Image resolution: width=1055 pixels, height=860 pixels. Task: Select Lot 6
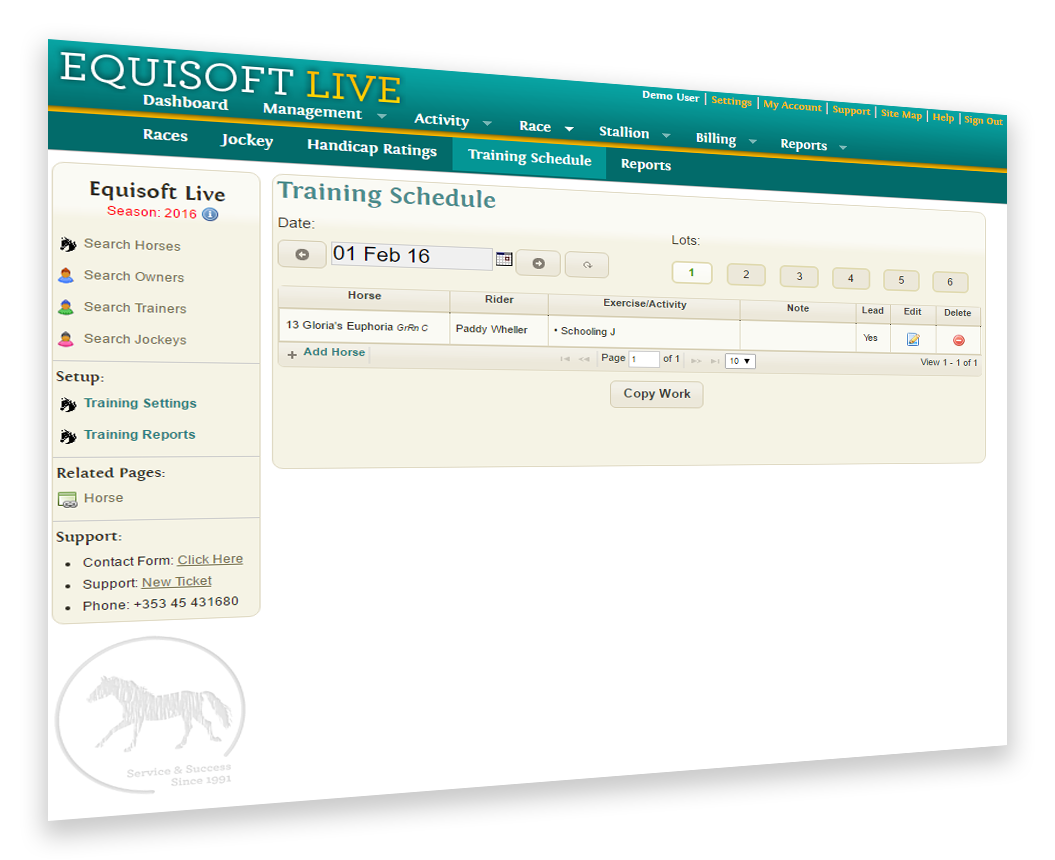coord(950,283)
